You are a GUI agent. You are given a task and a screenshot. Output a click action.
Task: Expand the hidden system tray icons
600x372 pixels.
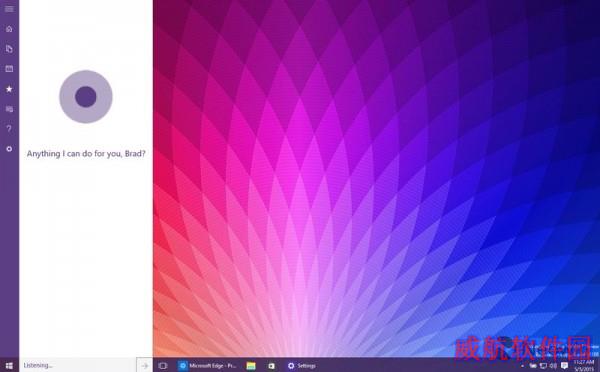coord(522,366)
